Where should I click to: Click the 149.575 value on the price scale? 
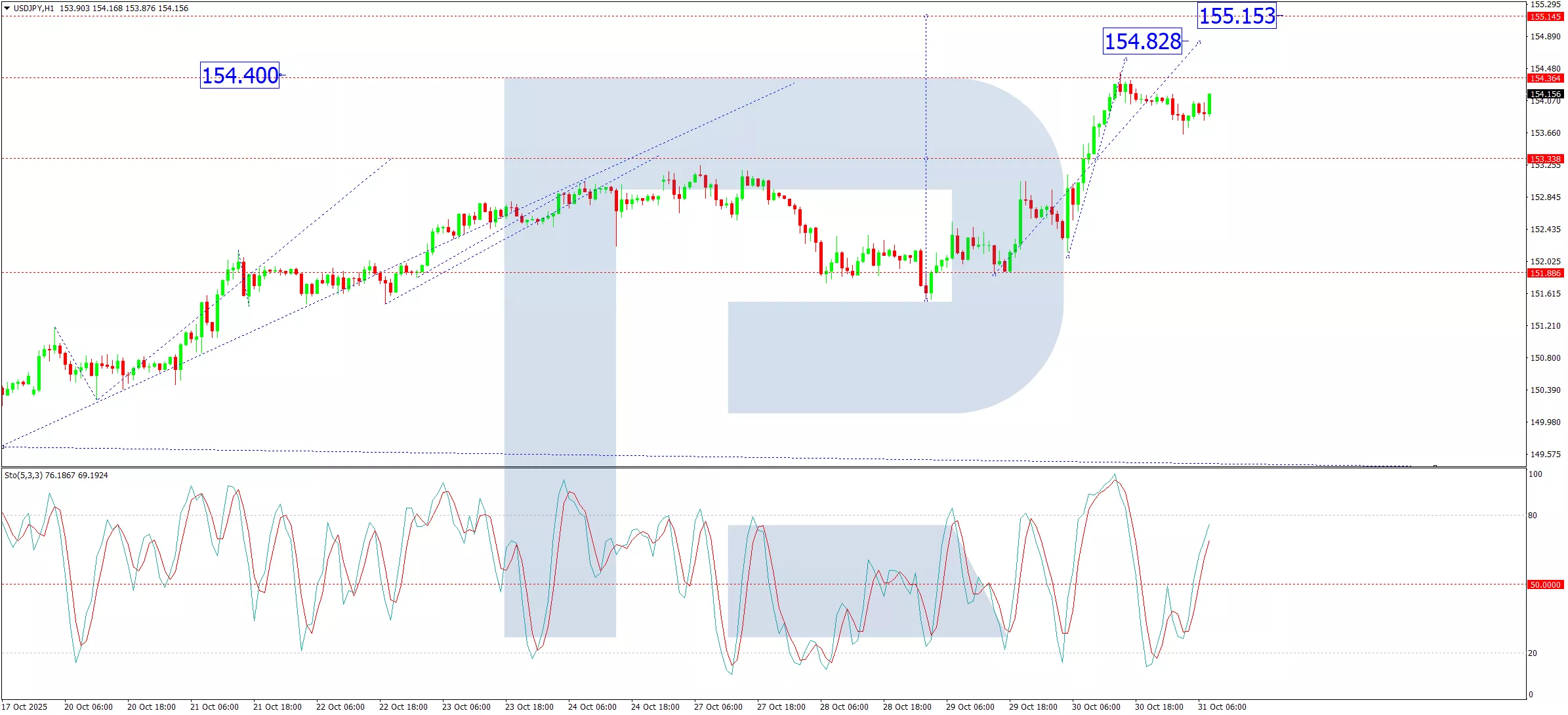tap(1545, 454)
